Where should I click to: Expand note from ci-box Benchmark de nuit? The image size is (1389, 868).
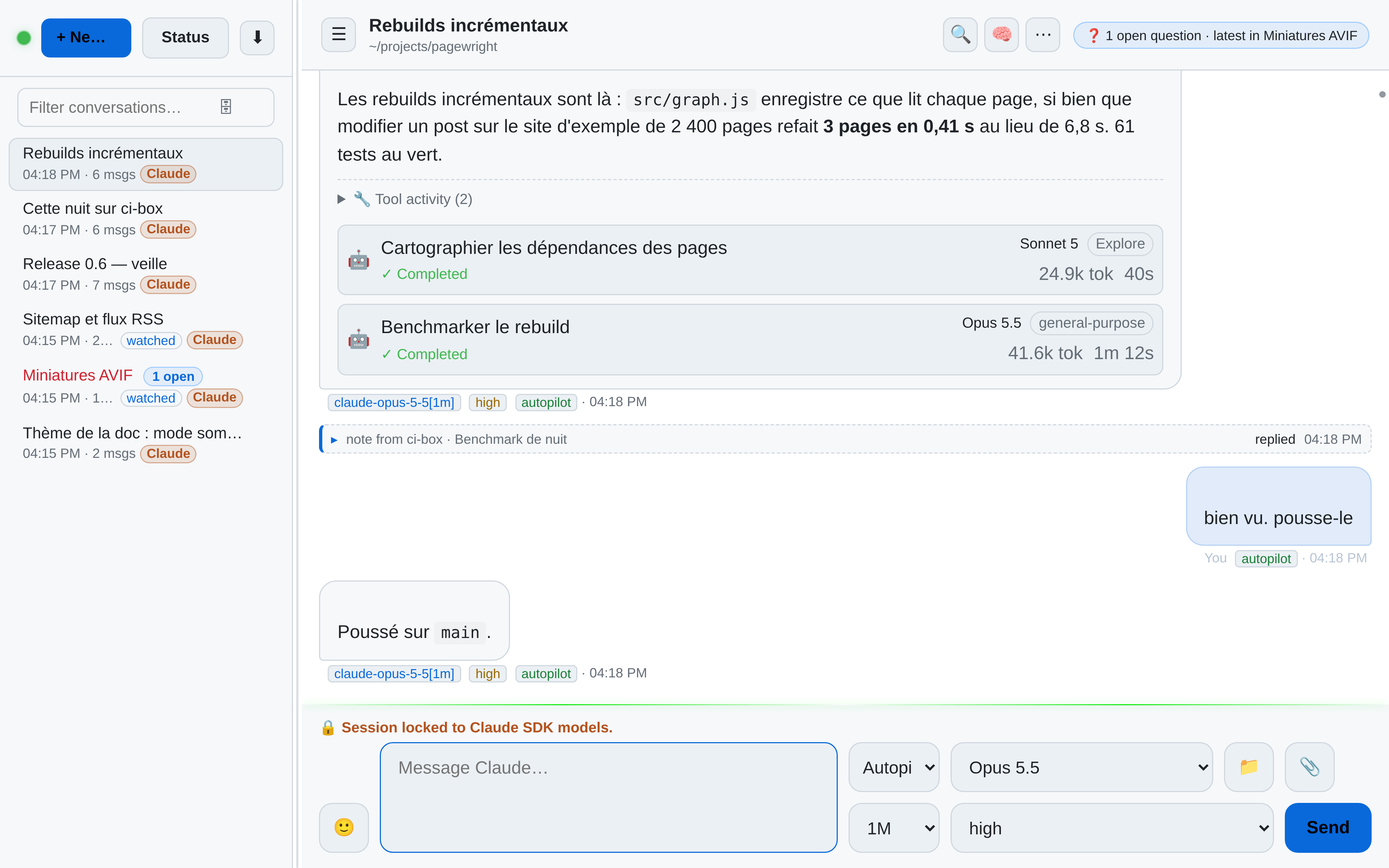(x=845, y=439)
